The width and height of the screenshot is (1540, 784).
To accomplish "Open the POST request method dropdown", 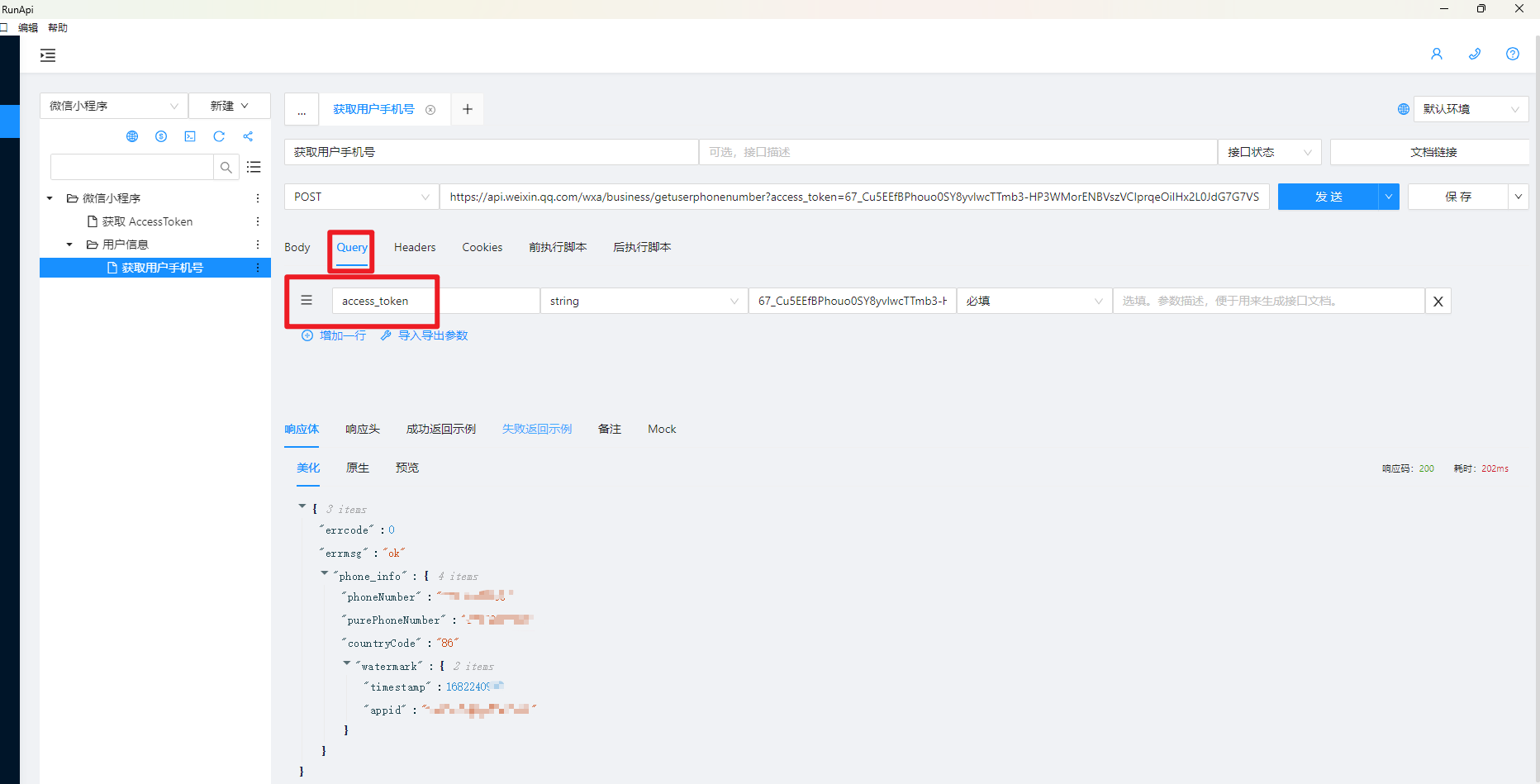I will click(362, 197).
